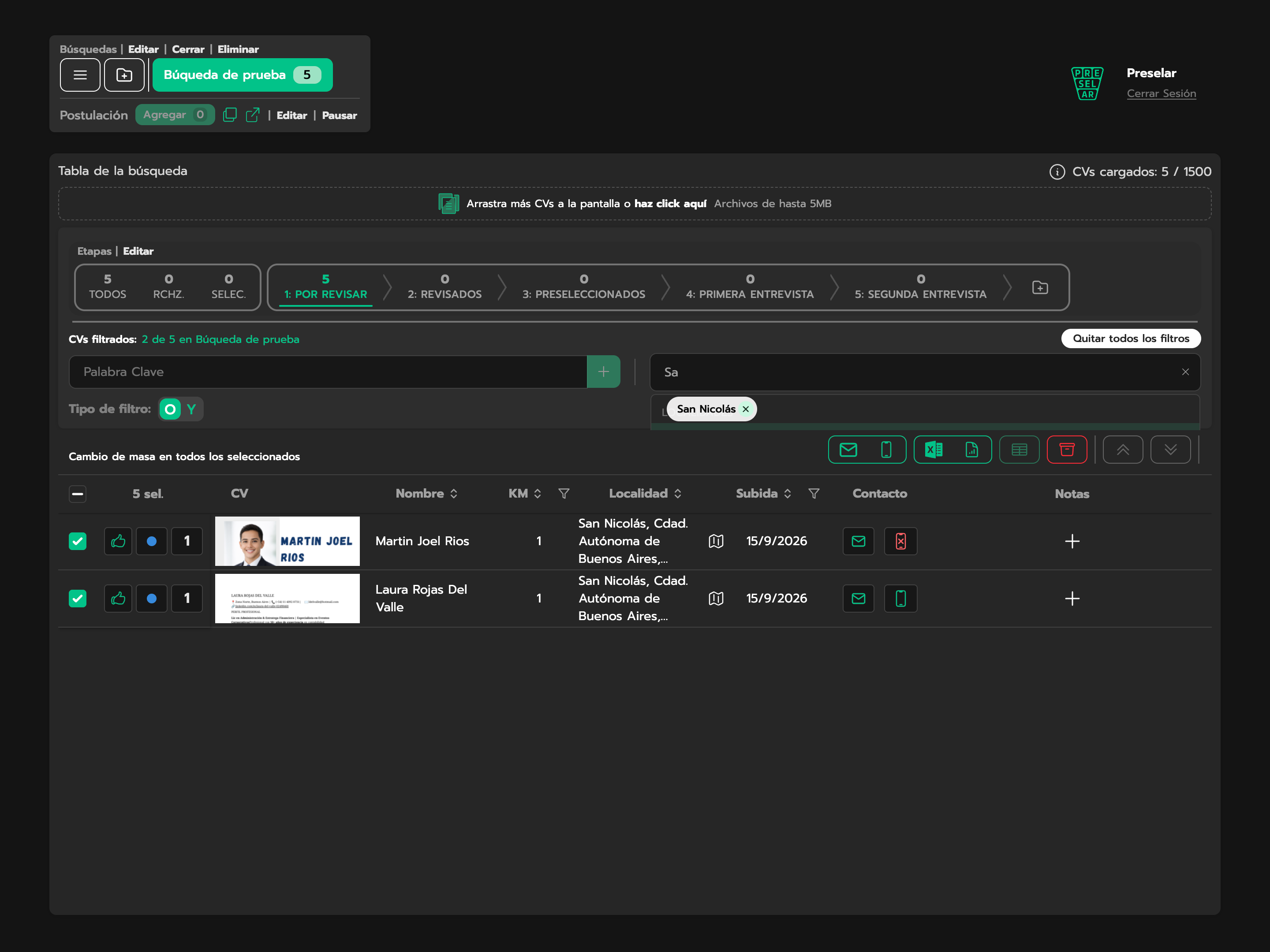Click the table view icon in mass actions
The image size is (1270, 952).
click(1019, 449)
